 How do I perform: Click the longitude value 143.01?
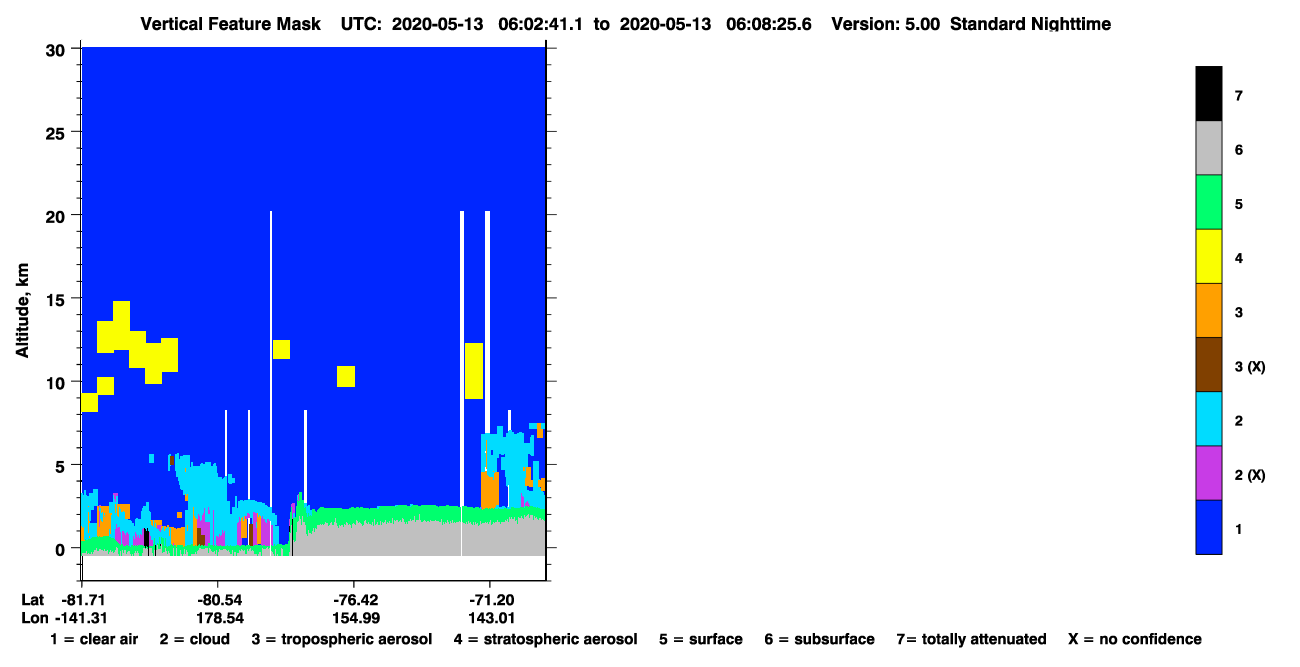[490, 618]
